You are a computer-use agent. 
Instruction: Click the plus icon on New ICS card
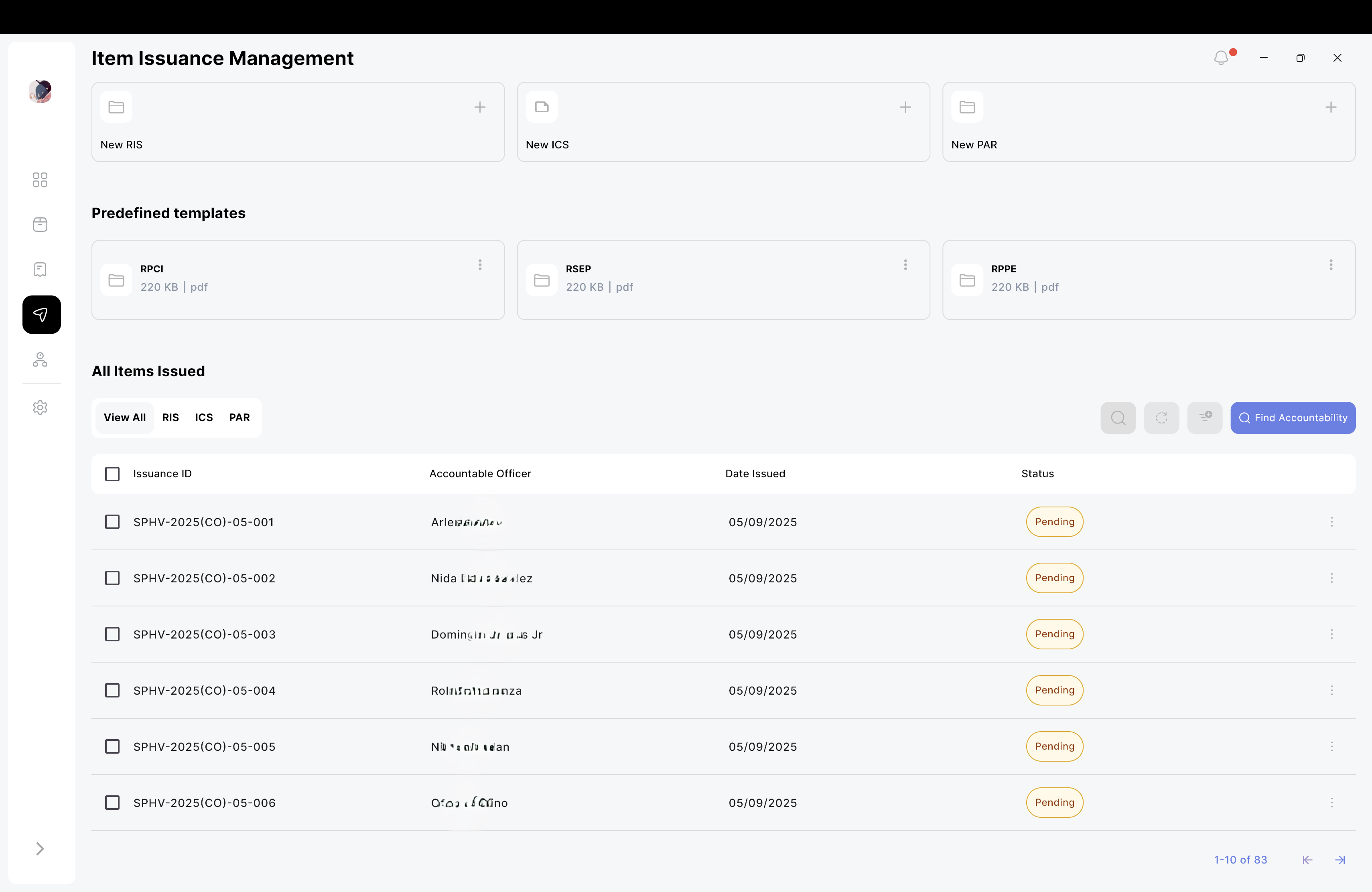click(x=905, y=107)
